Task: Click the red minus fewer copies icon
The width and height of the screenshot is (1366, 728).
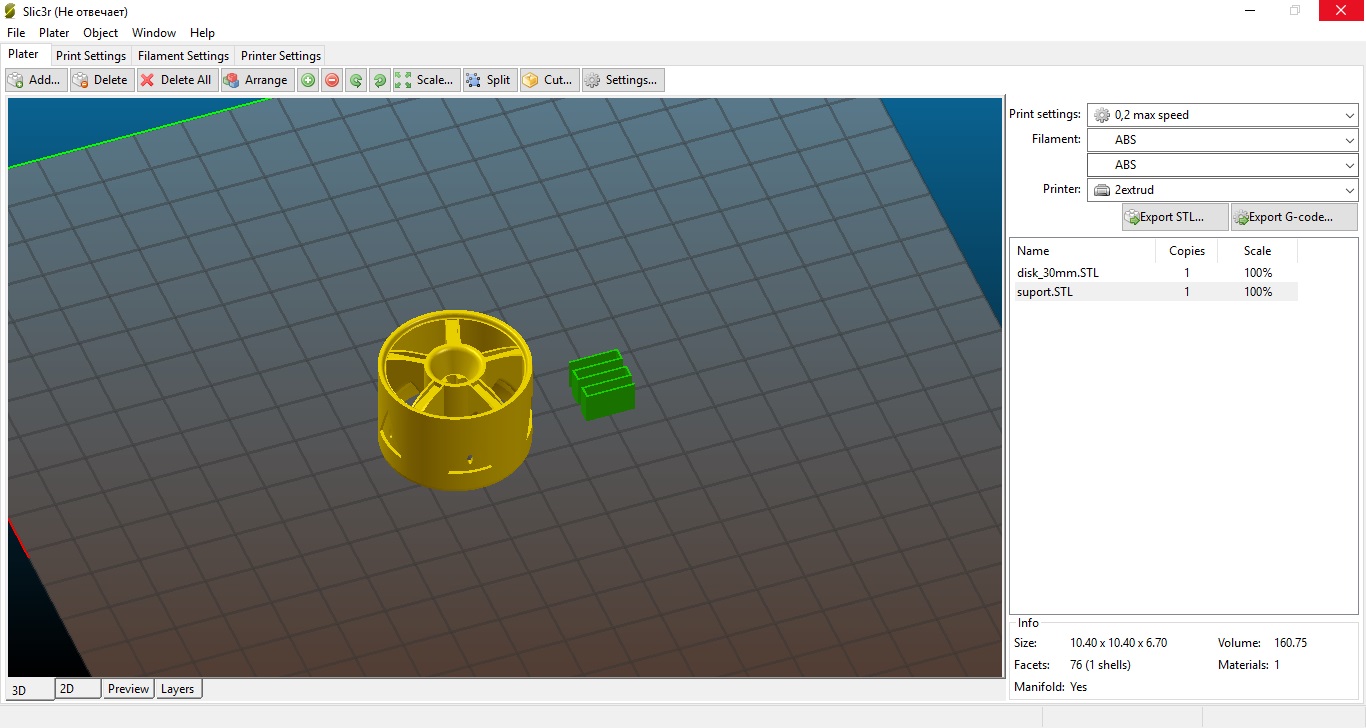Action: pyautogui.click(x=332, y=80)
